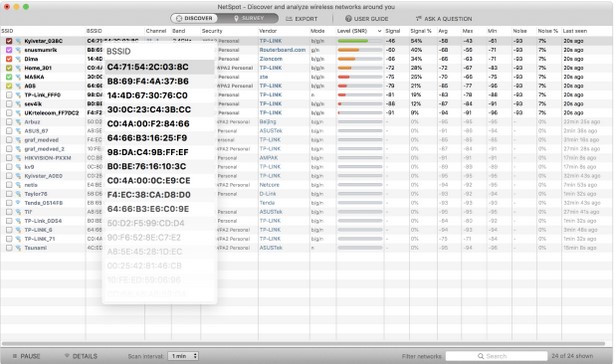616x364 pixels.
Task: Open the User Guide
Action: (x=367, y=19)
